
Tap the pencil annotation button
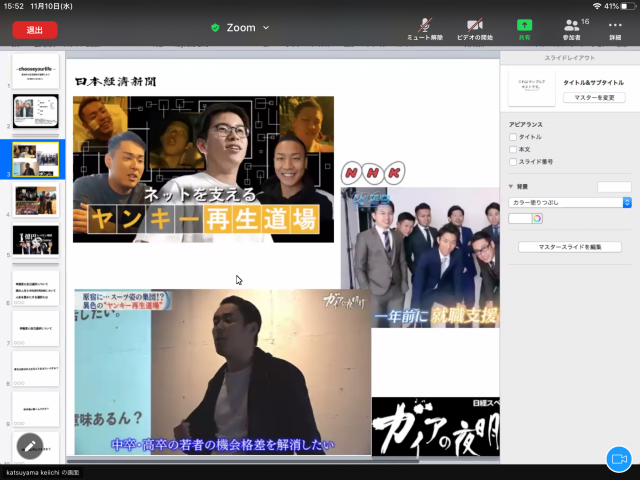click(x=30, y=446)
